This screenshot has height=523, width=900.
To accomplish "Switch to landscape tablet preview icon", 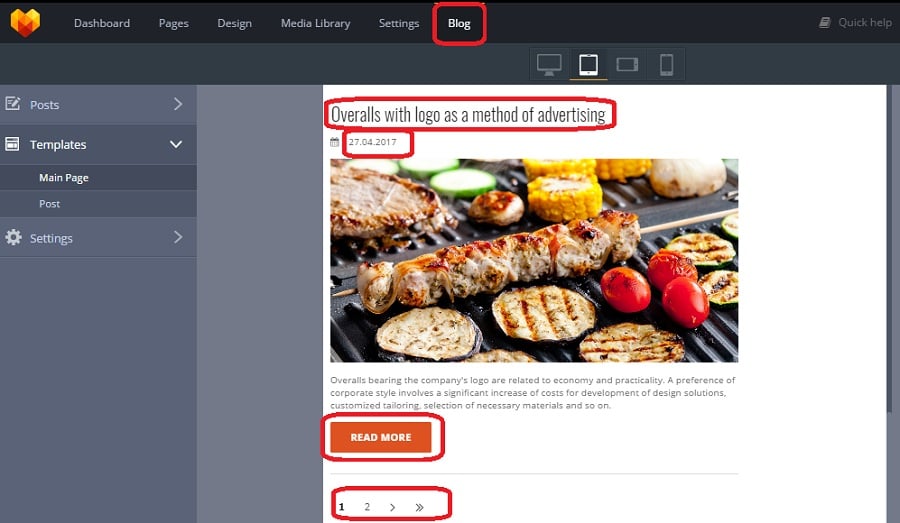I will click(x=627, y=64).
